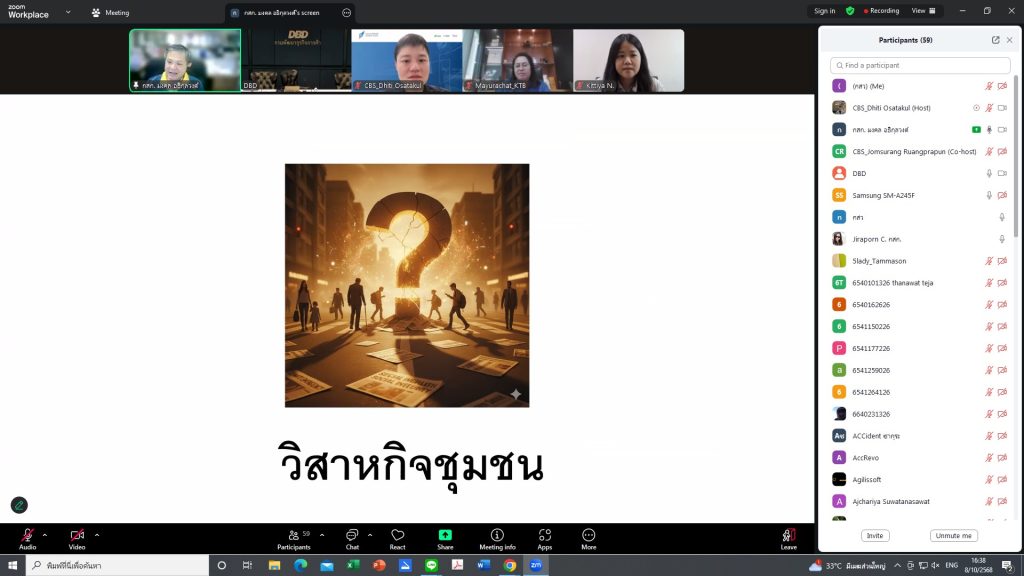
Task: Toggle the Participants panel from toolbar
Action: [x=293, y=538]
